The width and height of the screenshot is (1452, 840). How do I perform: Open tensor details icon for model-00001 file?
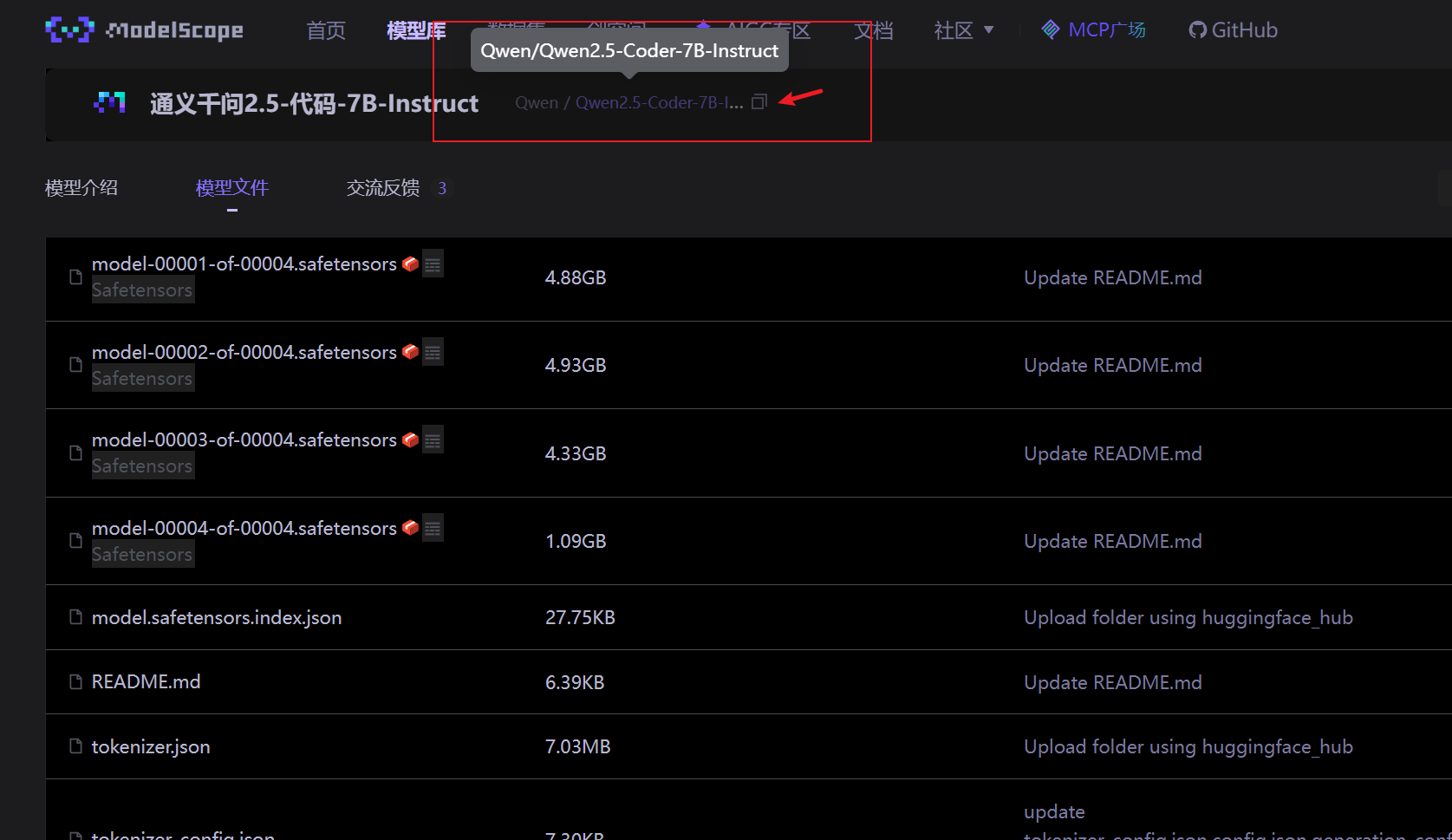click(433, 264)
